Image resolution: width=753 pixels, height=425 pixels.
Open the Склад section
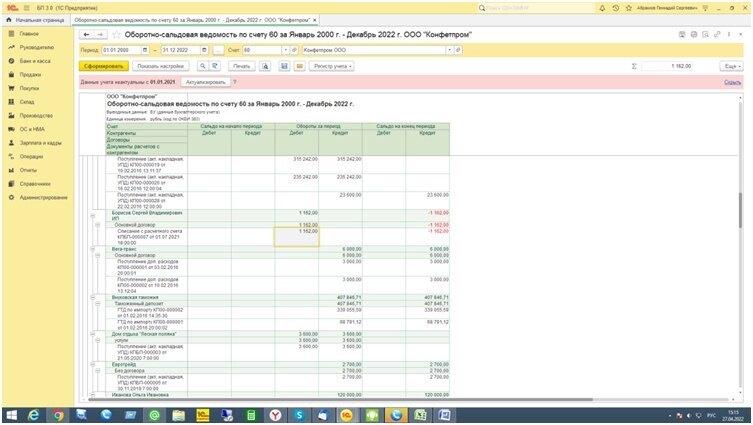coord(27,102)
